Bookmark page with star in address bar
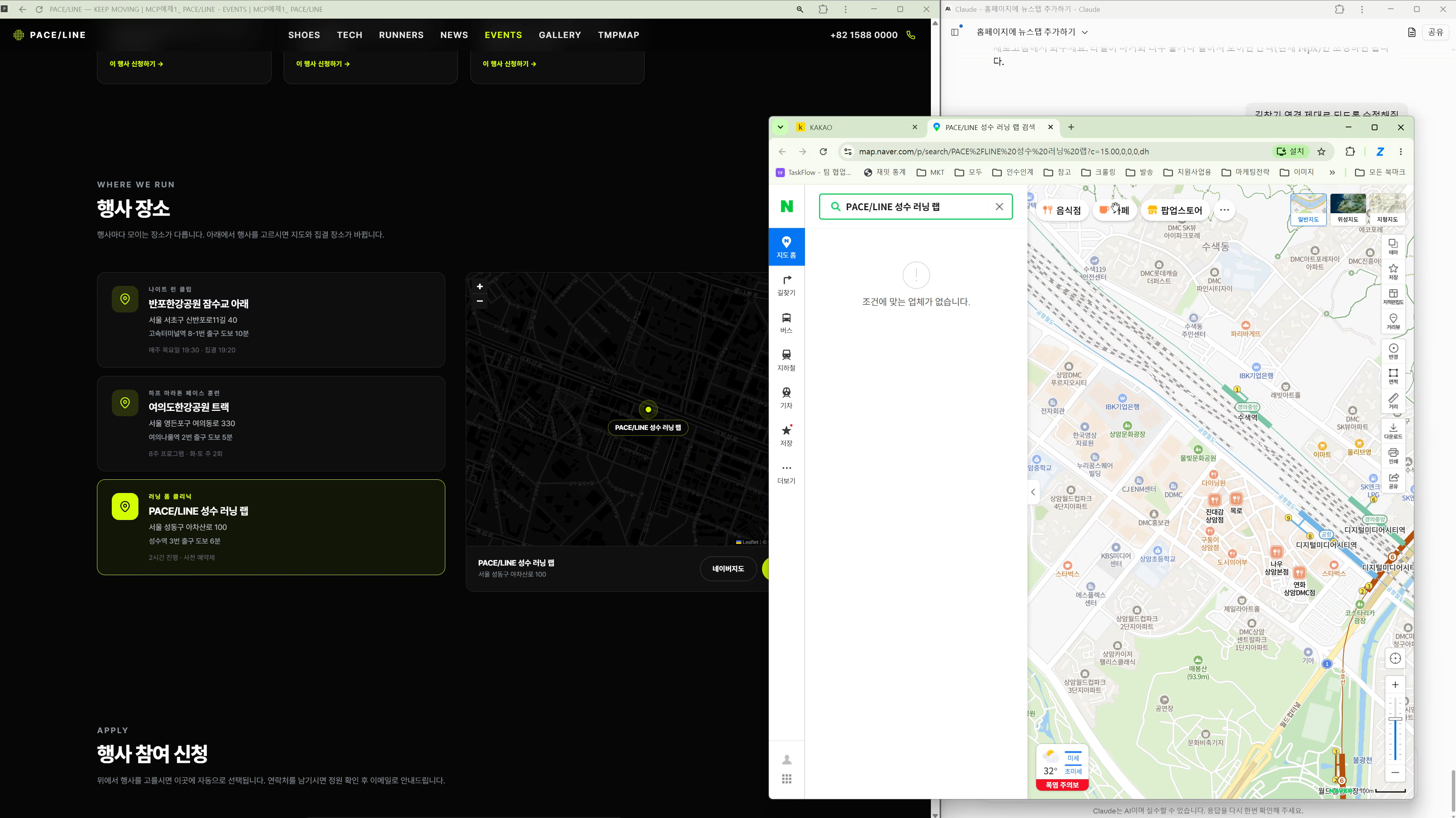 [1321, 151]
